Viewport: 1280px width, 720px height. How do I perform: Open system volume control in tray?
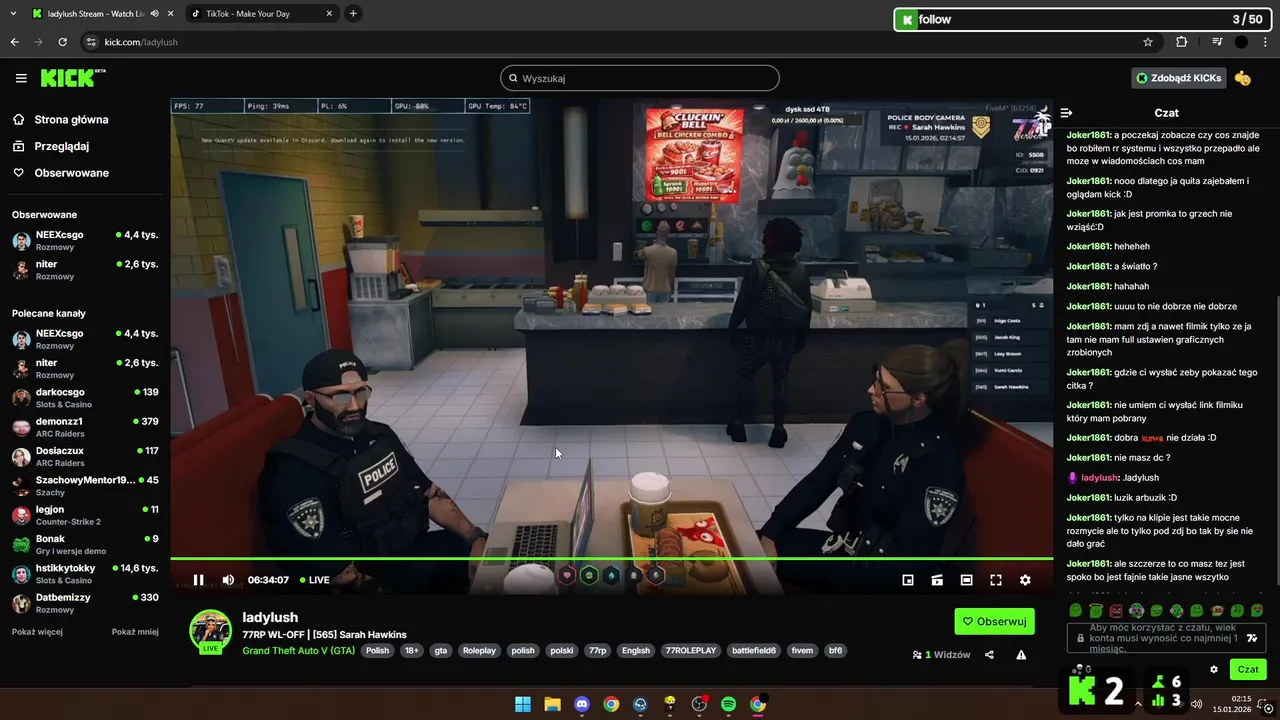point(1197,704)
